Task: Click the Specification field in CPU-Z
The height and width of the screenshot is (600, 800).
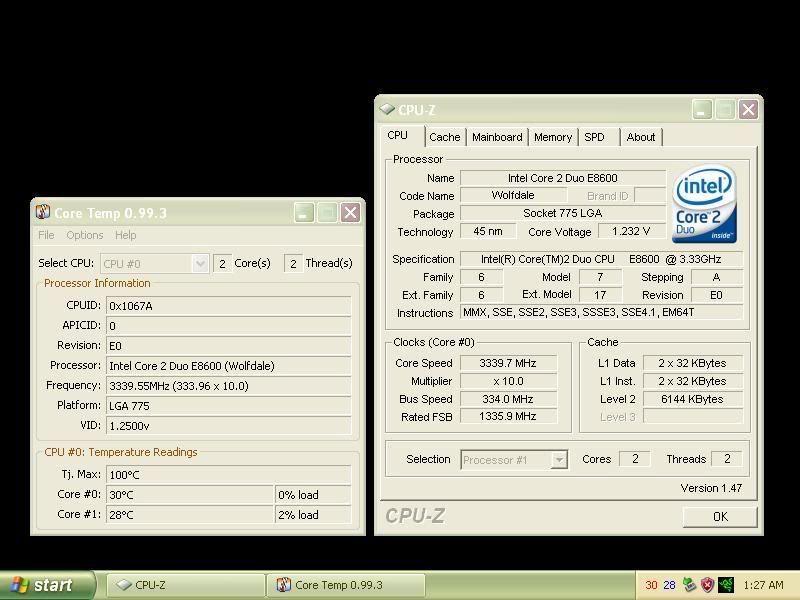Action: tap(602, 259)
